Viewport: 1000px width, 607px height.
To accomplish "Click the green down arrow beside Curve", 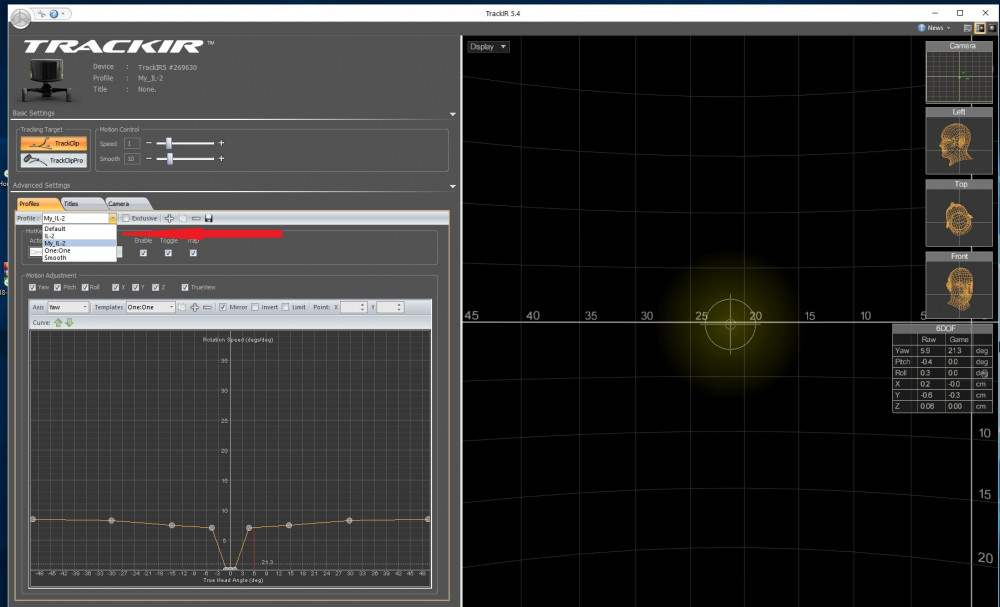I will point(68,322).
